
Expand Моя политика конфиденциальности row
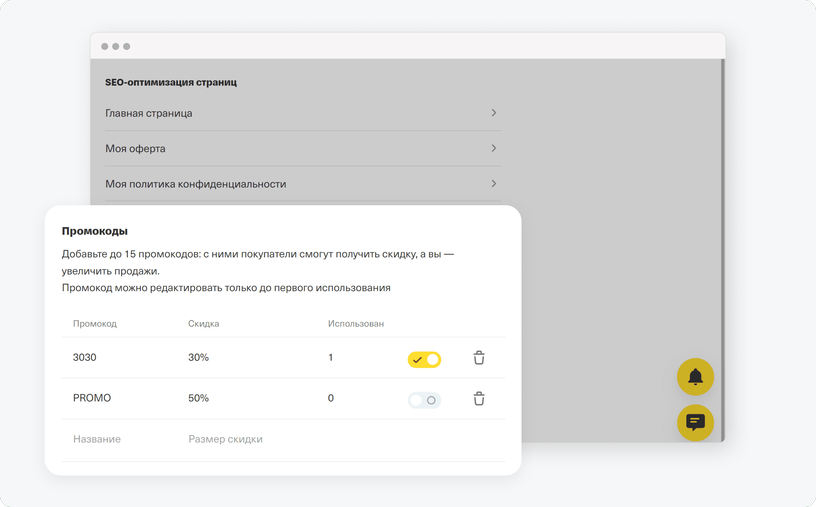[303, 184]
